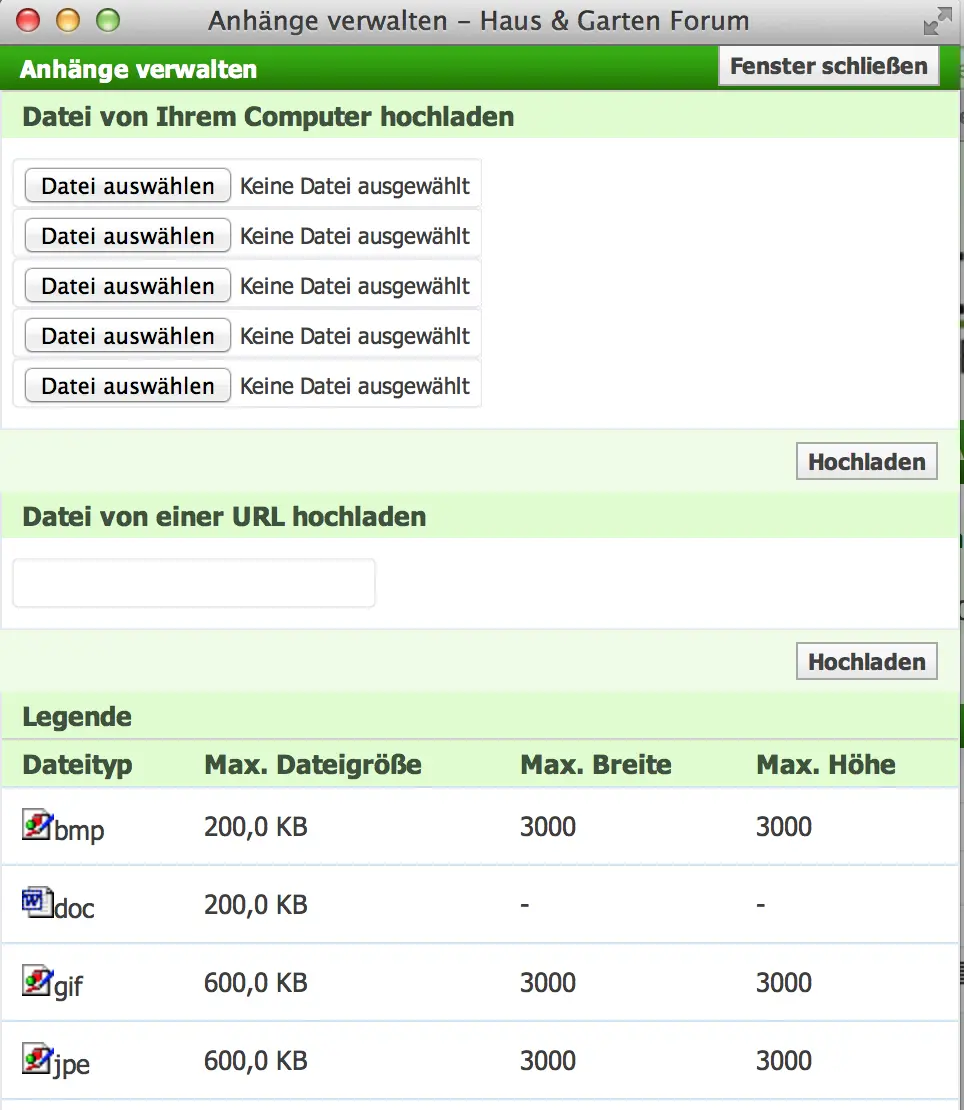Click the bmp file type icon
Screen dimensions: 964x1110
pyautogui.click(x=37, y=825)
